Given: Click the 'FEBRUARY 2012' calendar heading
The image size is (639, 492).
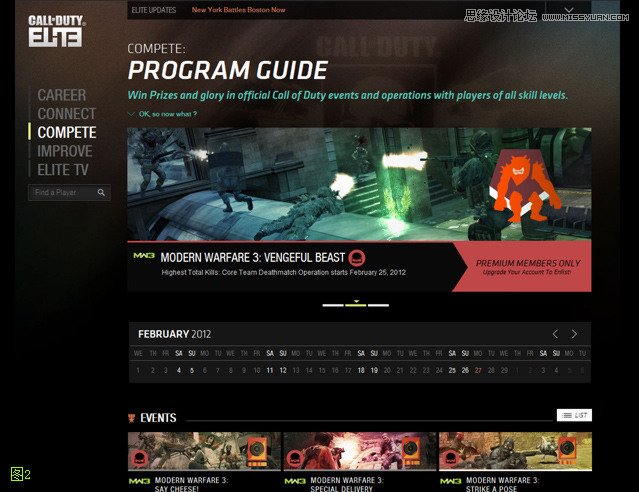Looking at the screenshot, I should point(174,334).
